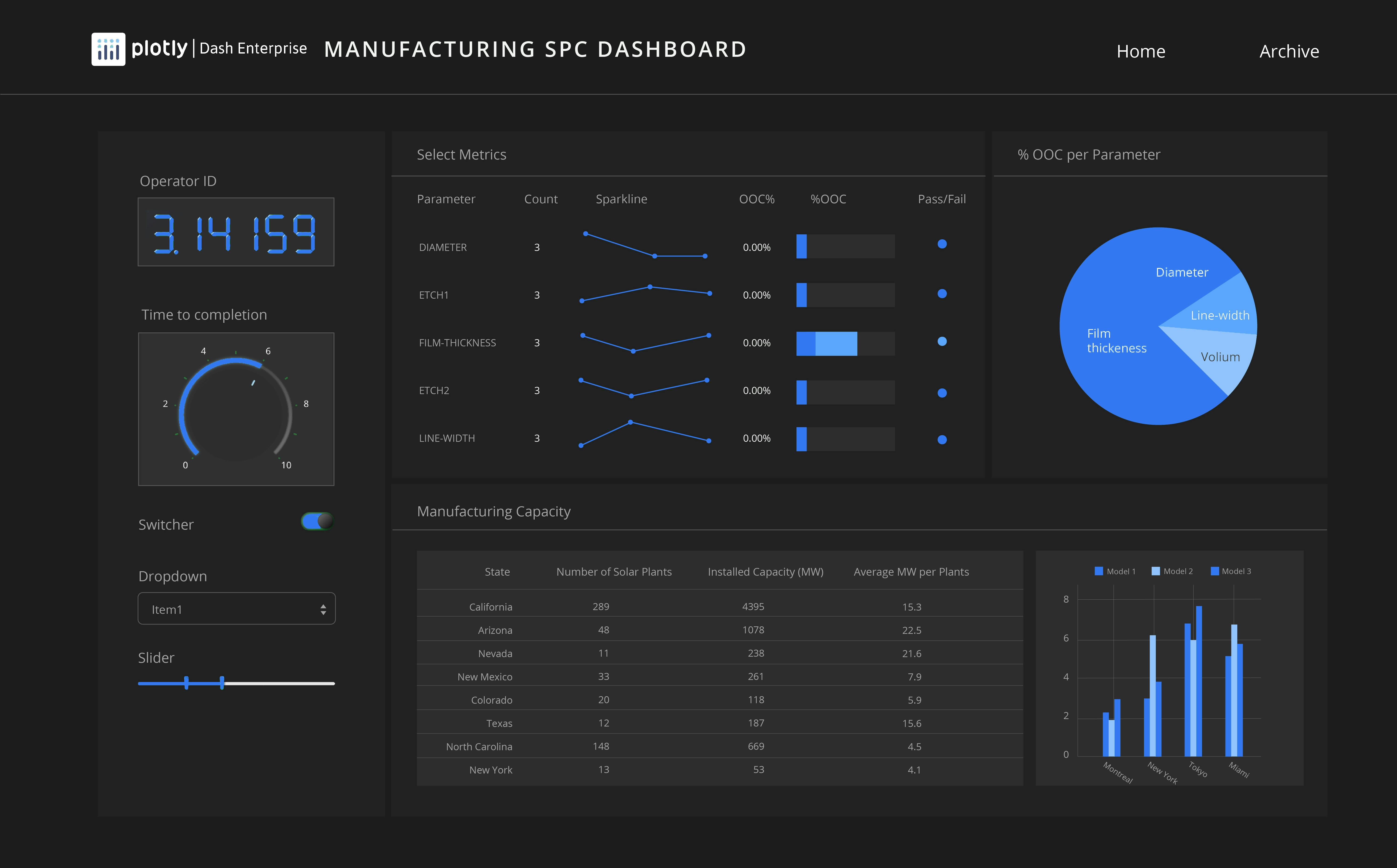Click the LINE-WIDTH pass/fail indicator dot
Viewport: 1397px width, 868px height.
[x=942, y=440]
